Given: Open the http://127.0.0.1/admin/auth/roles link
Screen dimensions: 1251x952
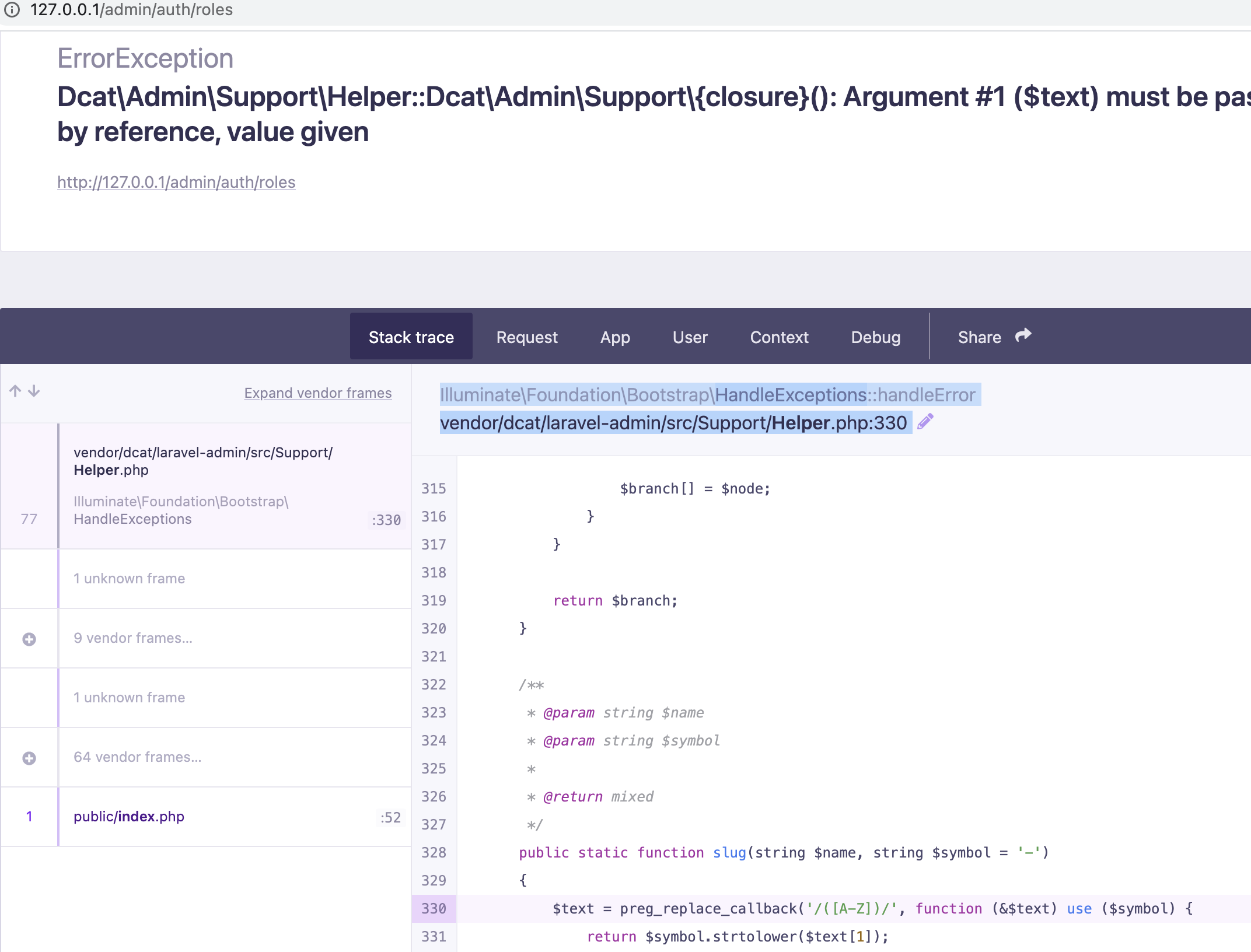Looking at the screenshot, I should click(x=176, y=182).
